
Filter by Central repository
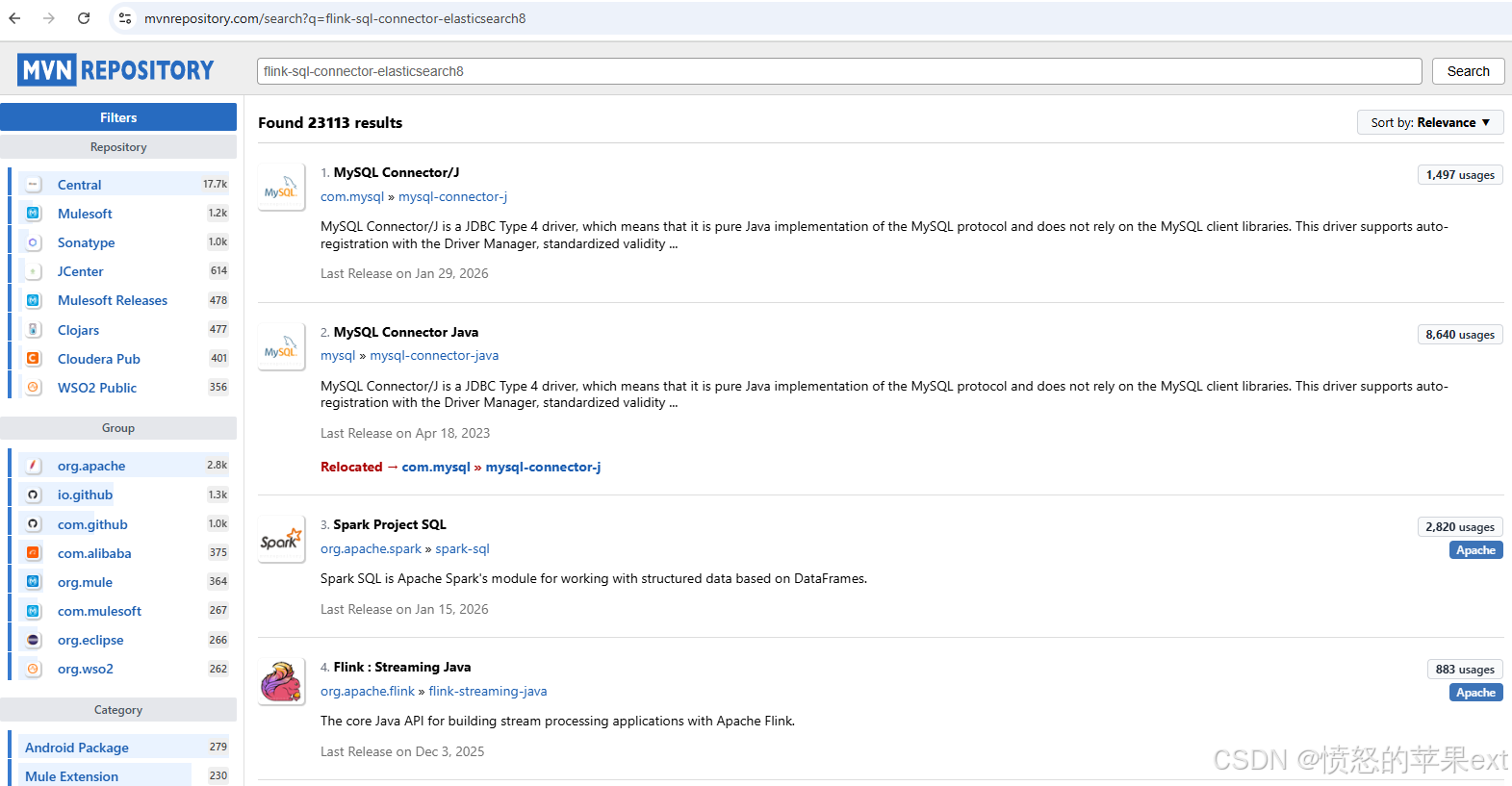point(79,185)
